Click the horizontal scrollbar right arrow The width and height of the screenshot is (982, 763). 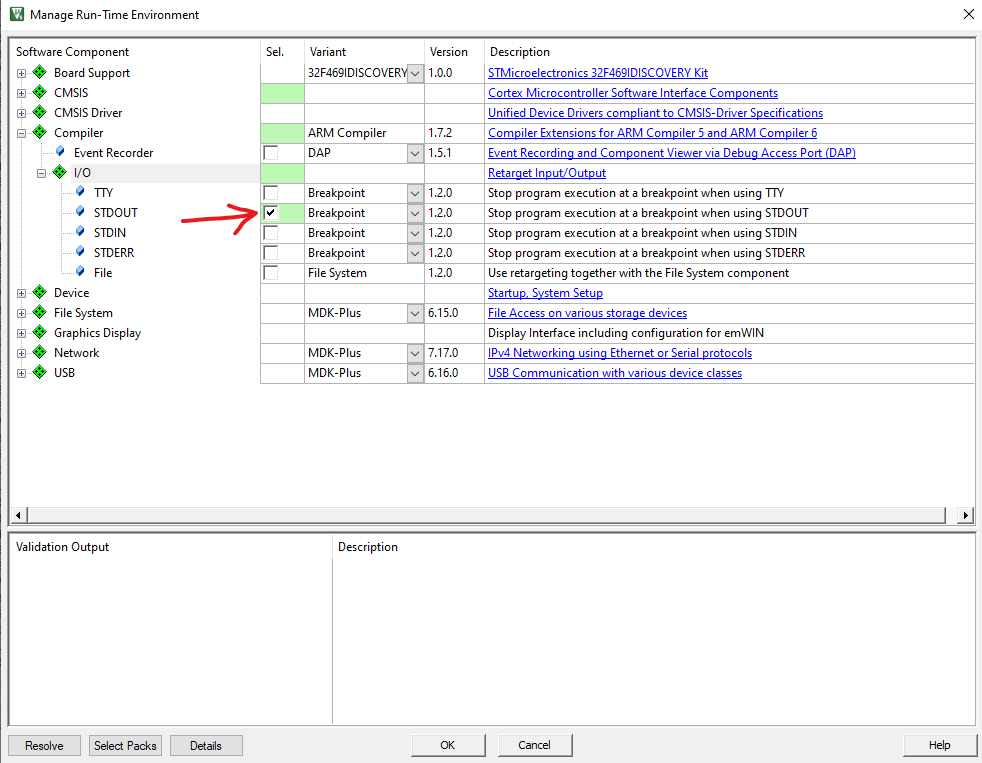click(966, 515)
